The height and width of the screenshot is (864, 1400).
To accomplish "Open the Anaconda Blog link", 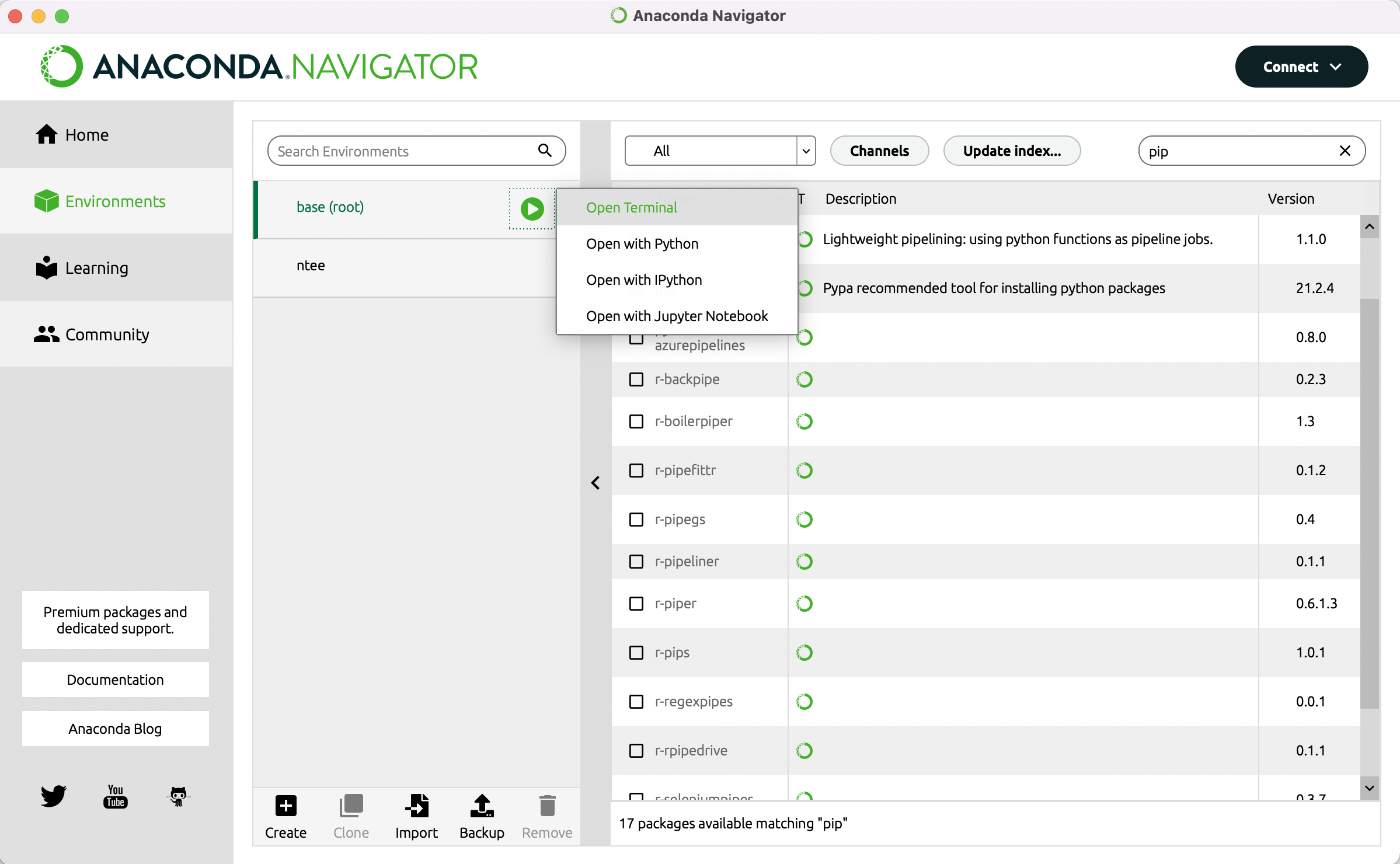I will point(116,729).
